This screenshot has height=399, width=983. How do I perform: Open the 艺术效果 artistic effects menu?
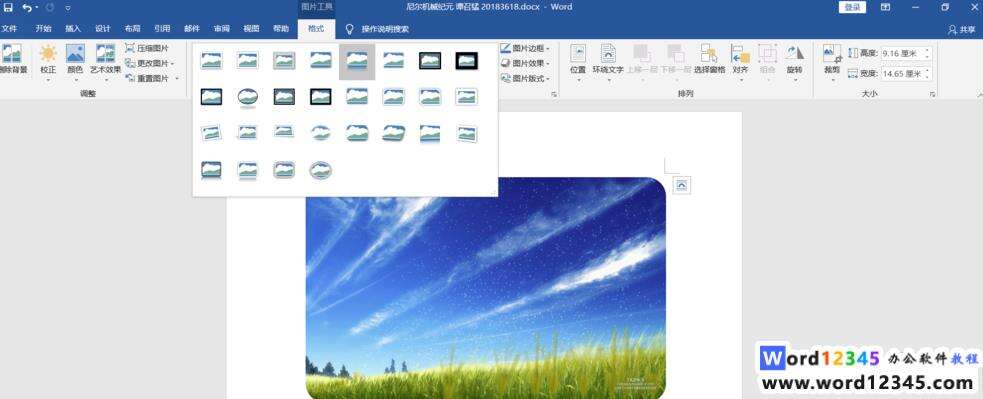pos(105,63)
